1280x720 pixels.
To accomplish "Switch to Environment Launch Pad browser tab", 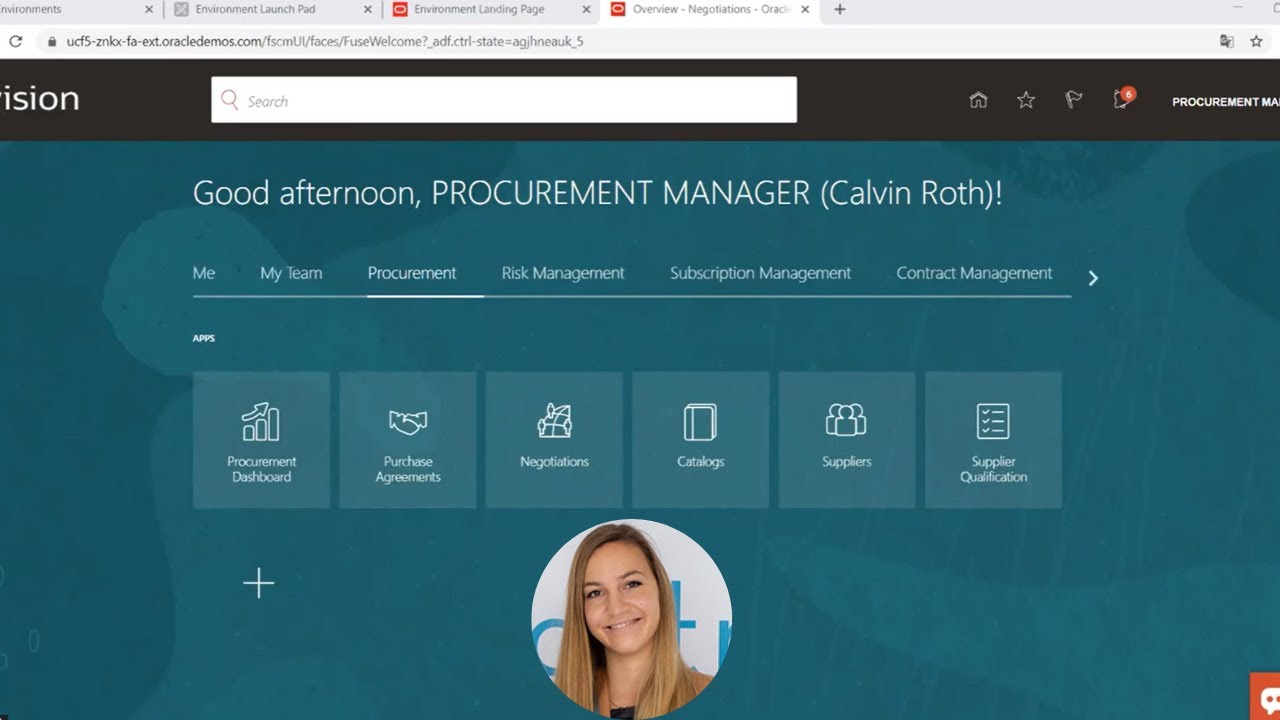I will coord(273,10).
